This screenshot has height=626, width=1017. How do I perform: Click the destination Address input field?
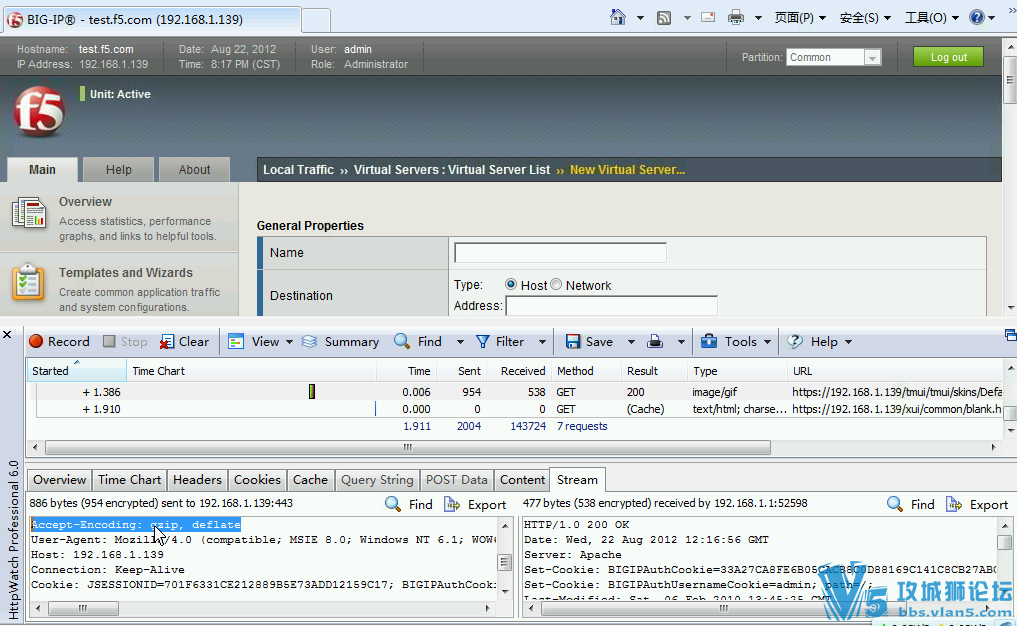(x=612, y=306)
